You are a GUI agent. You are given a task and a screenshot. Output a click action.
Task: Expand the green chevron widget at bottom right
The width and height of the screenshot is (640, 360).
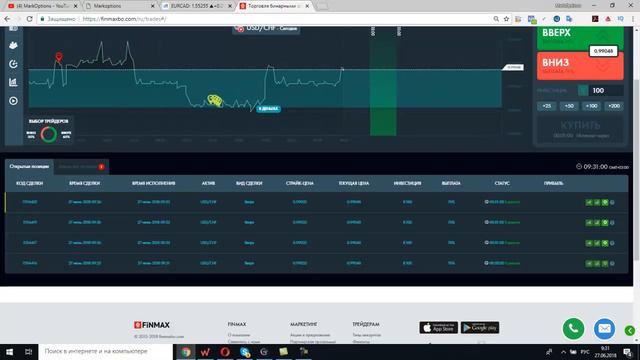click(630, 331)
